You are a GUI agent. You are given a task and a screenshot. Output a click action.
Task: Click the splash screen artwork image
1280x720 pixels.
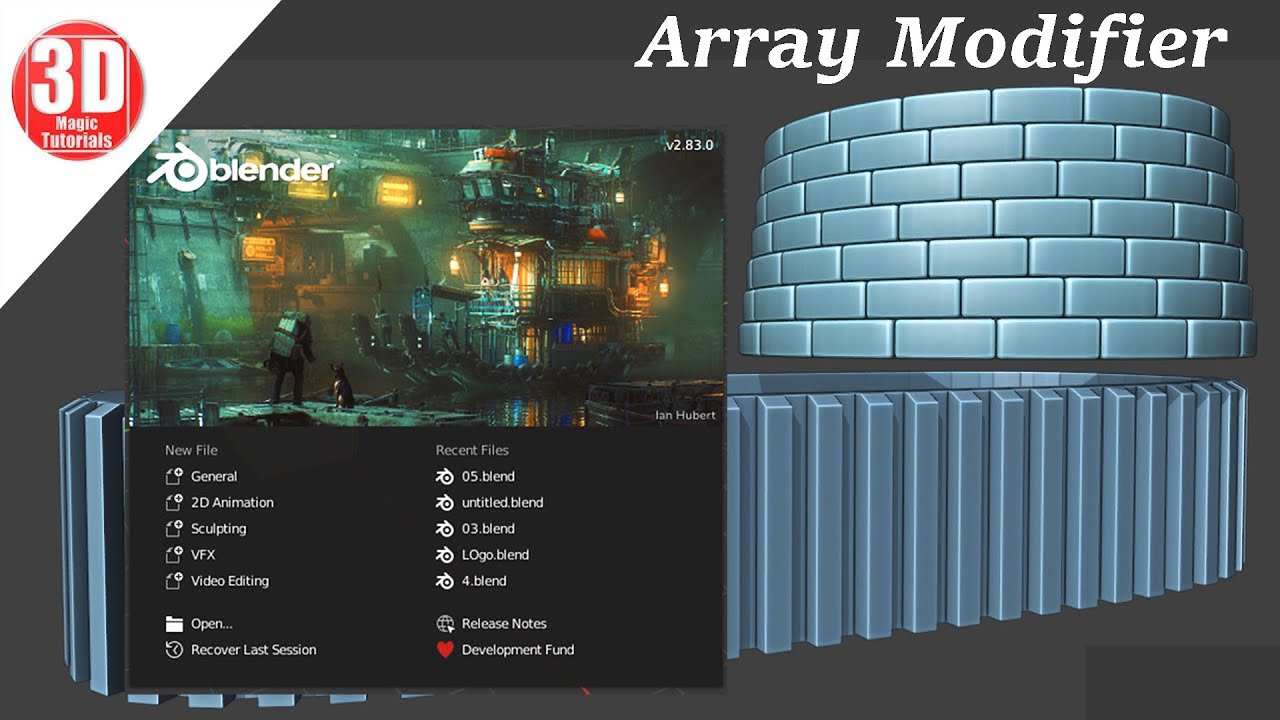click(x=426, y=277)
